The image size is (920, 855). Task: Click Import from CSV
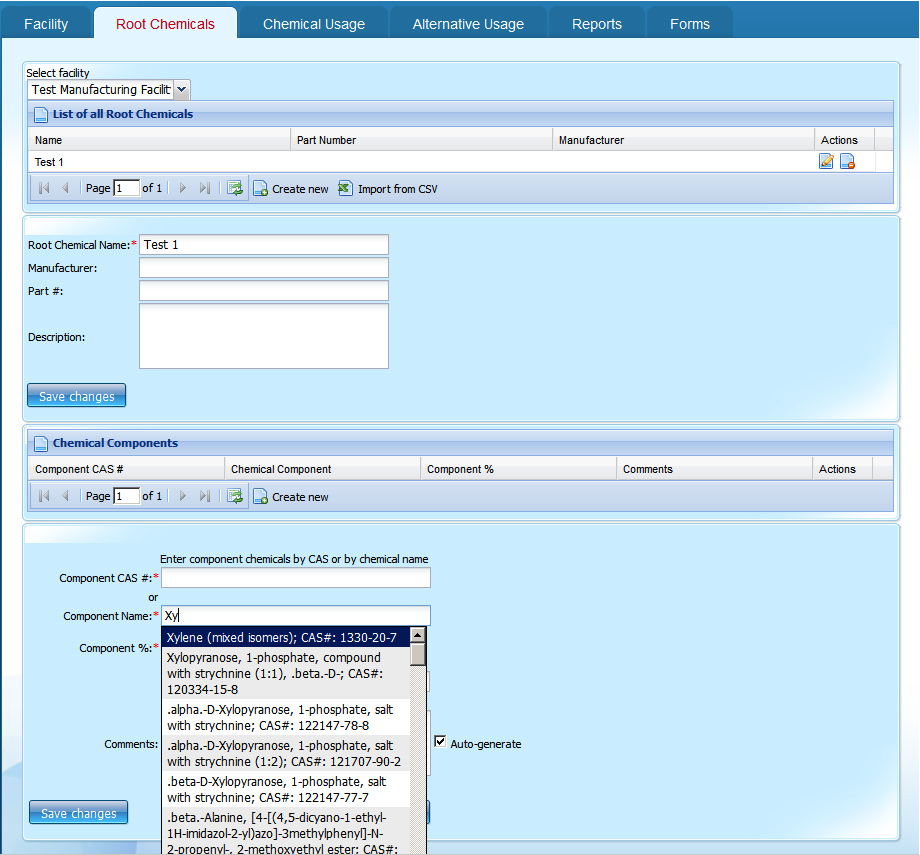[388, 189]
